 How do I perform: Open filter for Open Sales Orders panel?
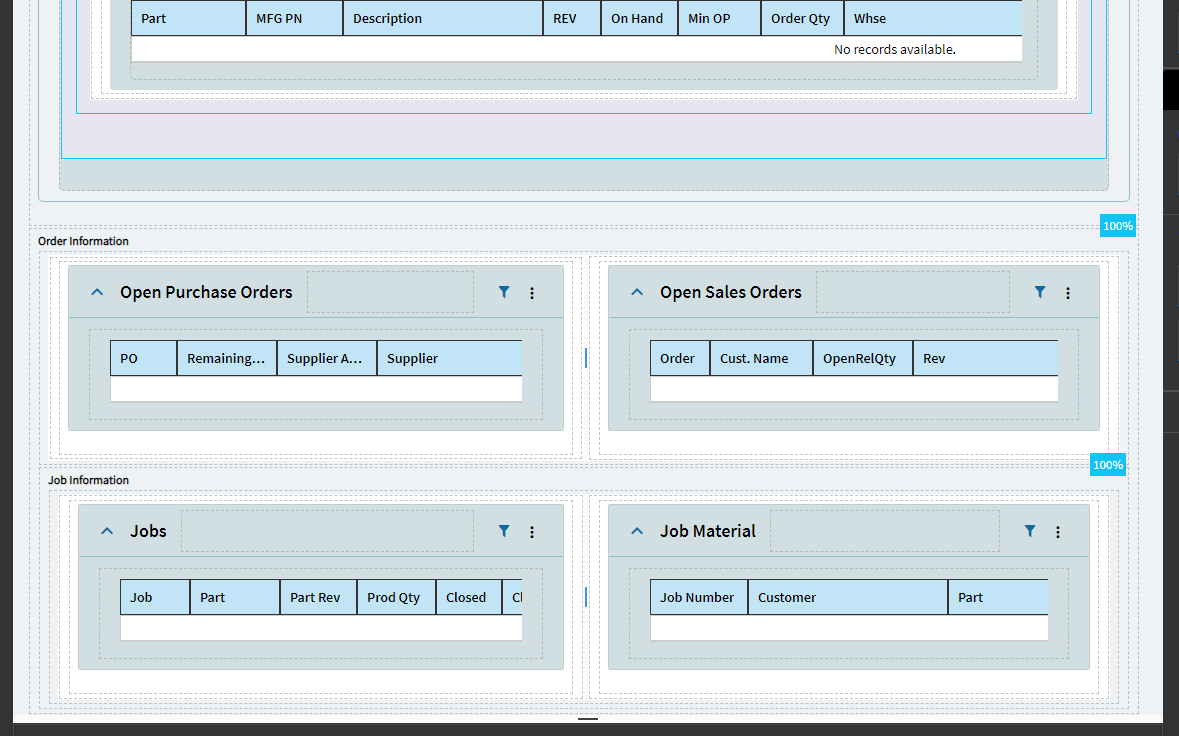(1040, 292)
